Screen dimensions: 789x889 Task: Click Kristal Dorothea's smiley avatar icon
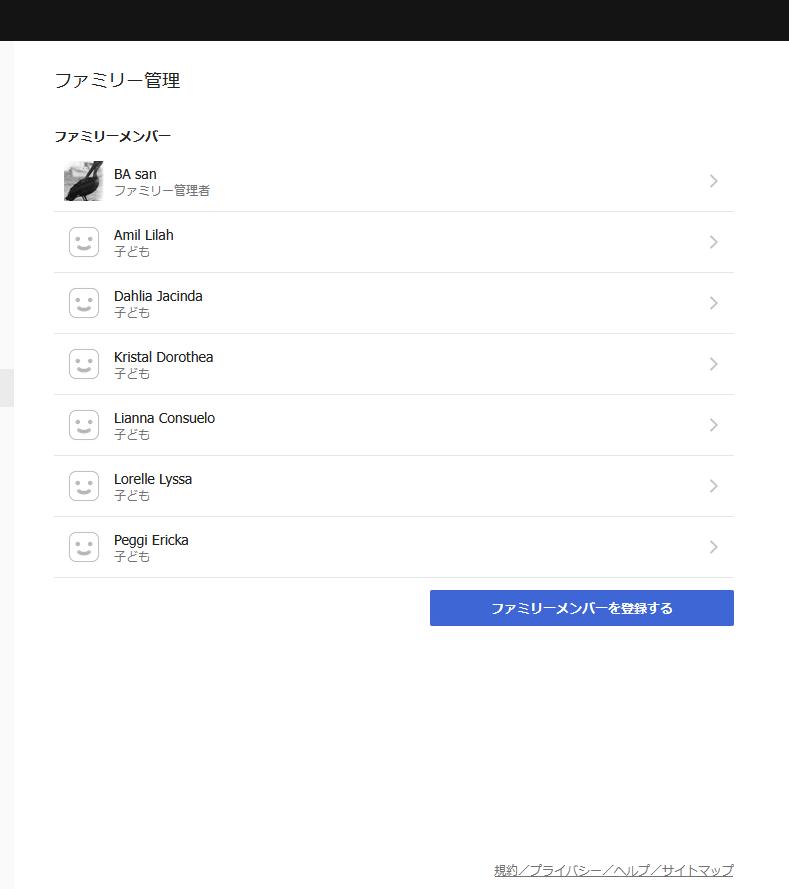[x=84, y=364]
